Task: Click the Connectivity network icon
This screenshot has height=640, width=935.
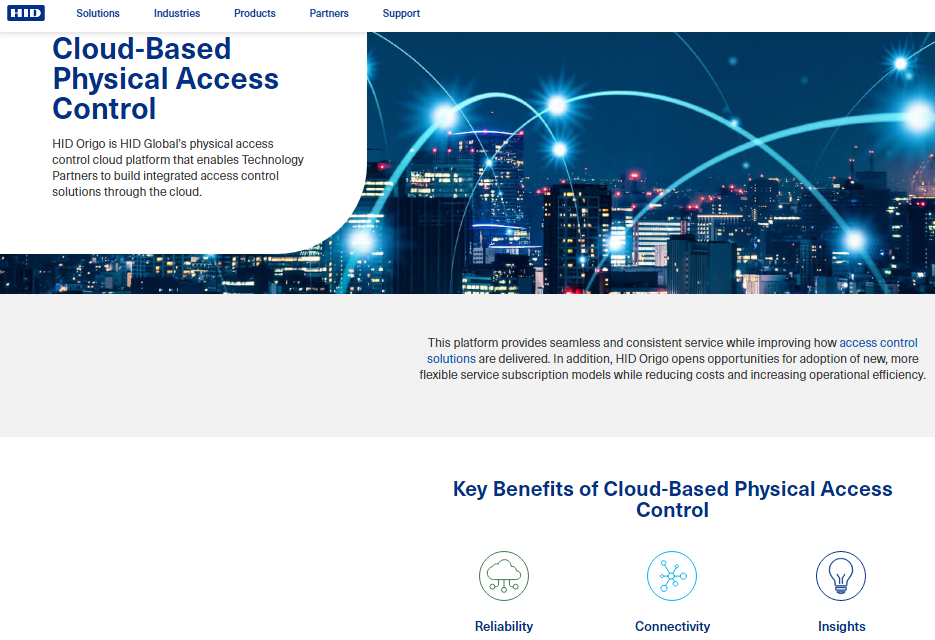Action: pyautogui.click(x=672, y=576)
